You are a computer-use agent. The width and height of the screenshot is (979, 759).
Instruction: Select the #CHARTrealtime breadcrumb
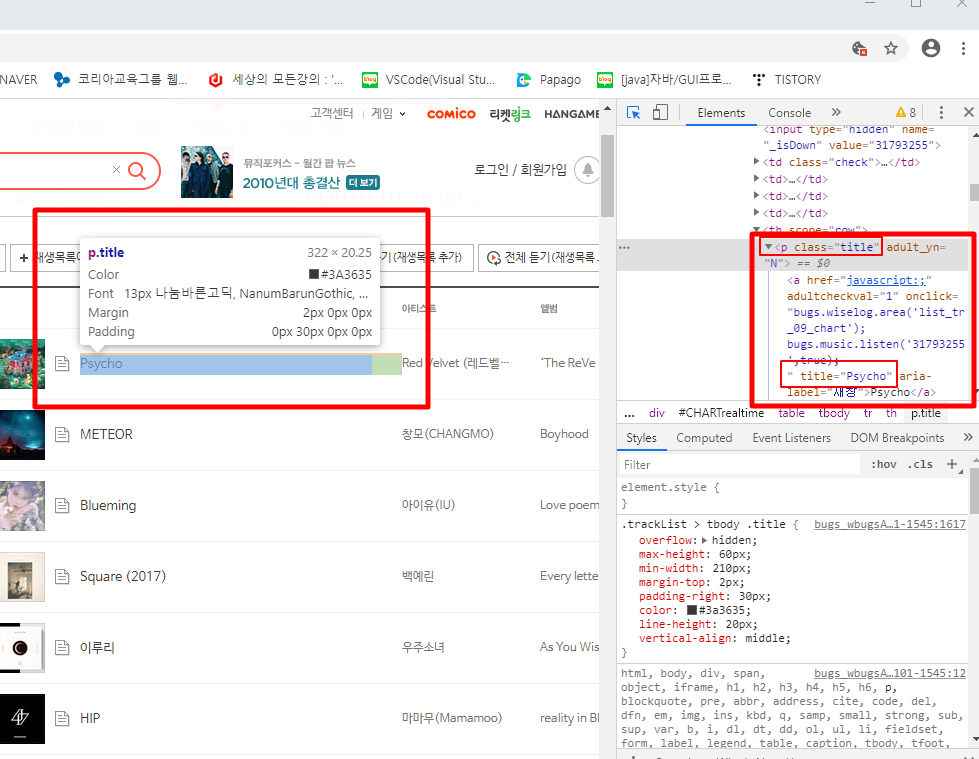coord(721,413)
